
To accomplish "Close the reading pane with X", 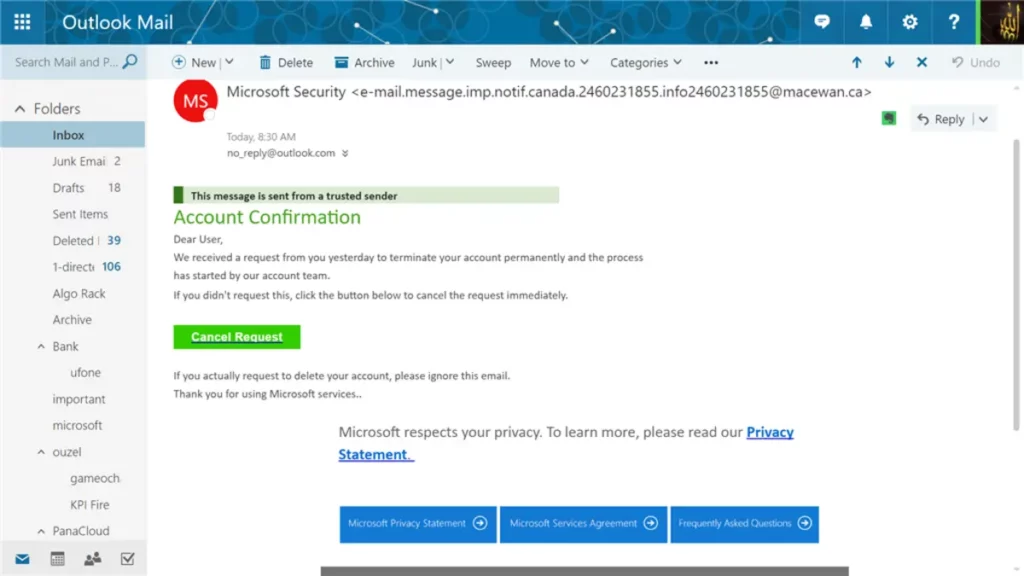I will (921, 62).
